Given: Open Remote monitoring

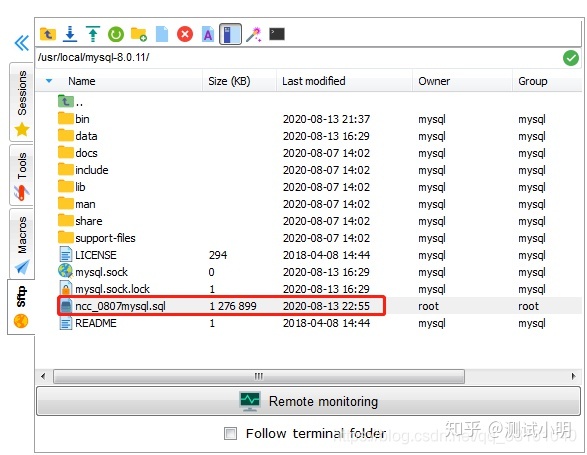Looking at the screenshot, I should (x=308, y=401).
